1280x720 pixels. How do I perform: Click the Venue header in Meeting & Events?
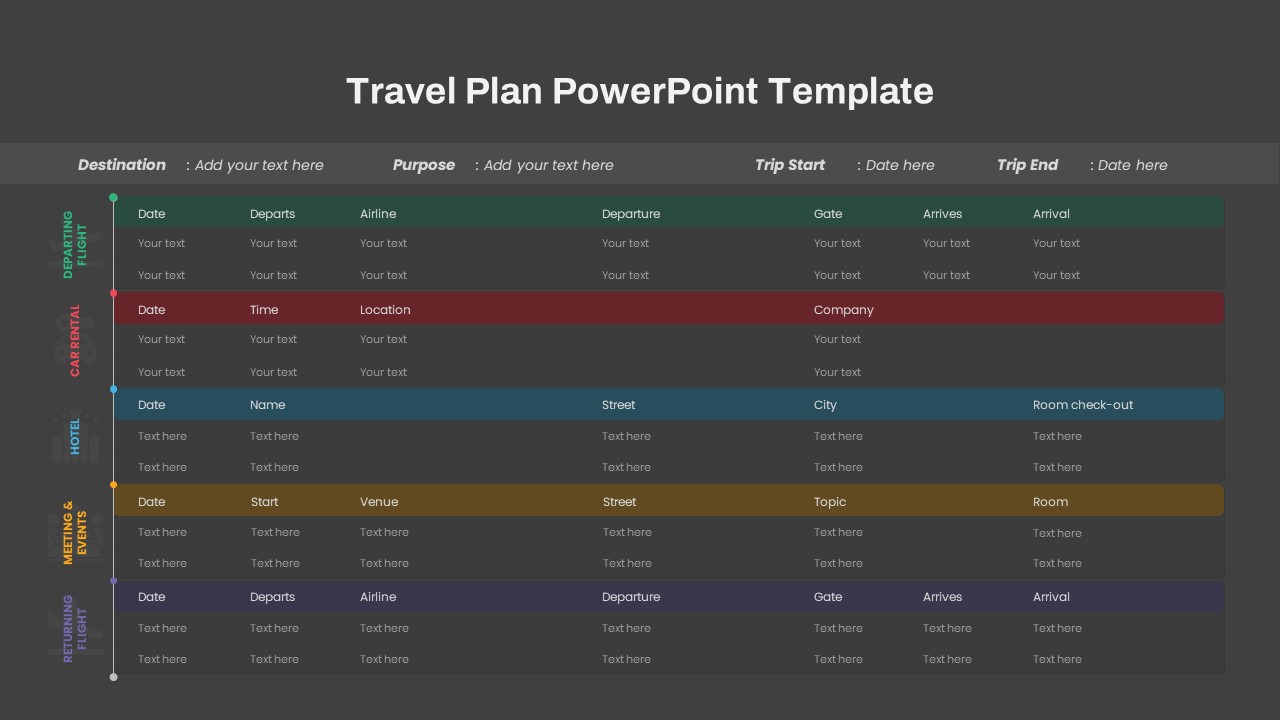coord(379,502)
